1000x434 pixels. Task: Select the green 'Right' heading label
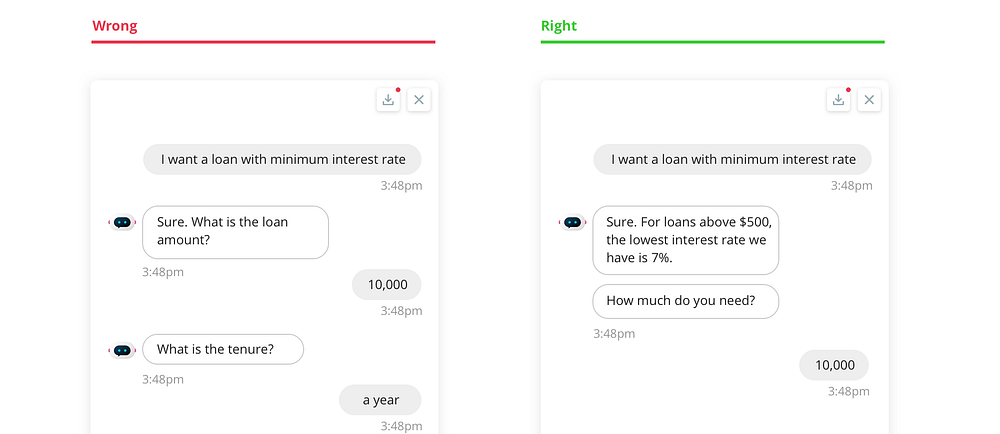[559, 26]
